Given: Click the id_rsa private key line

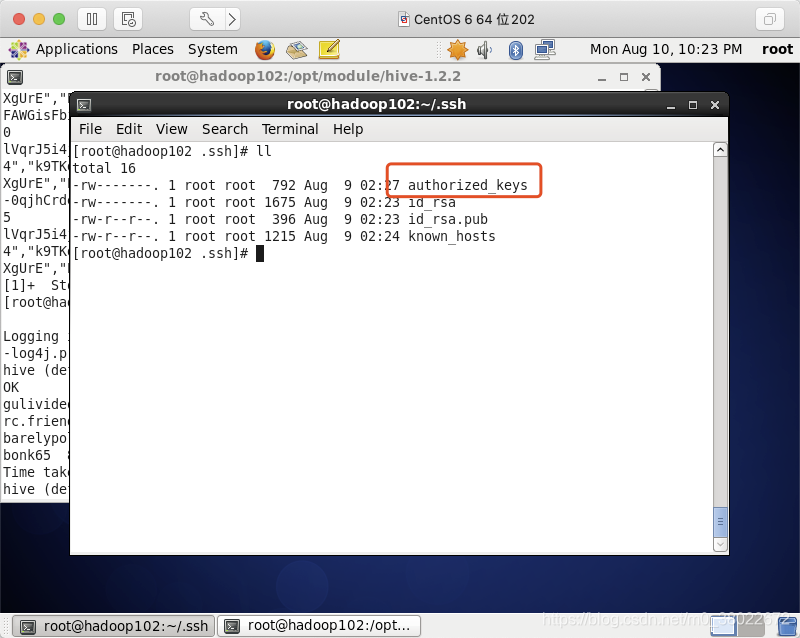Looking at the screenshot, I should [264, 202].
